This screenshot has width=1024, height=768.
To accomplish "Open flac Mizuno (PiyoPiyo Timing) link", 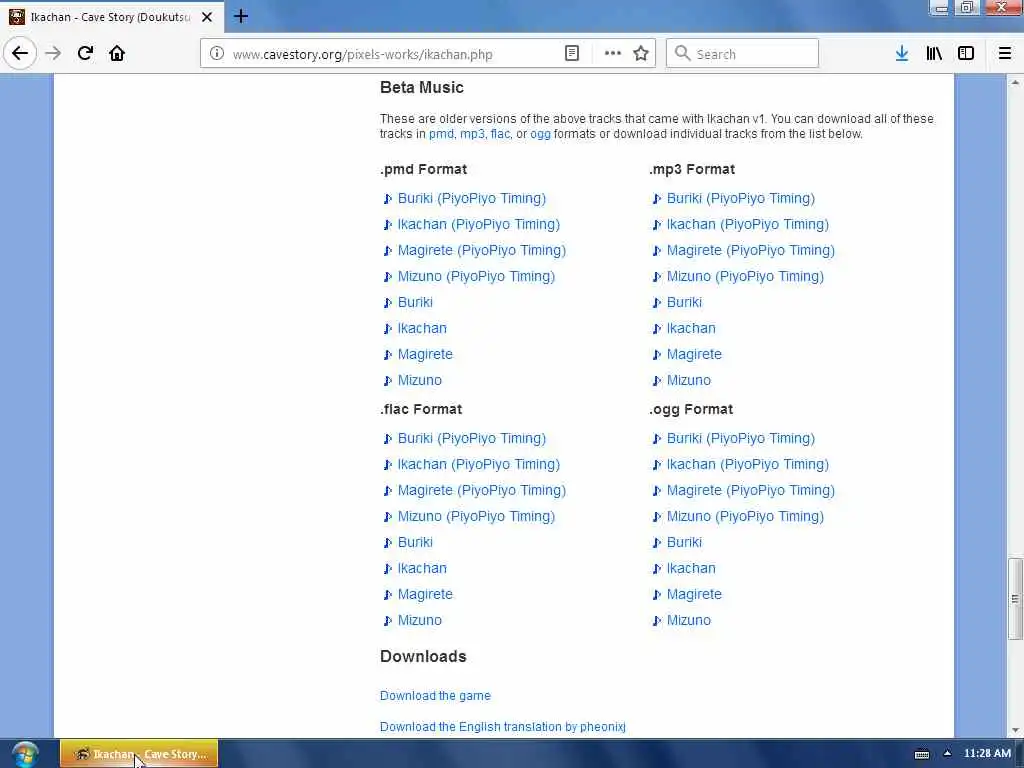I will [476, 517].
